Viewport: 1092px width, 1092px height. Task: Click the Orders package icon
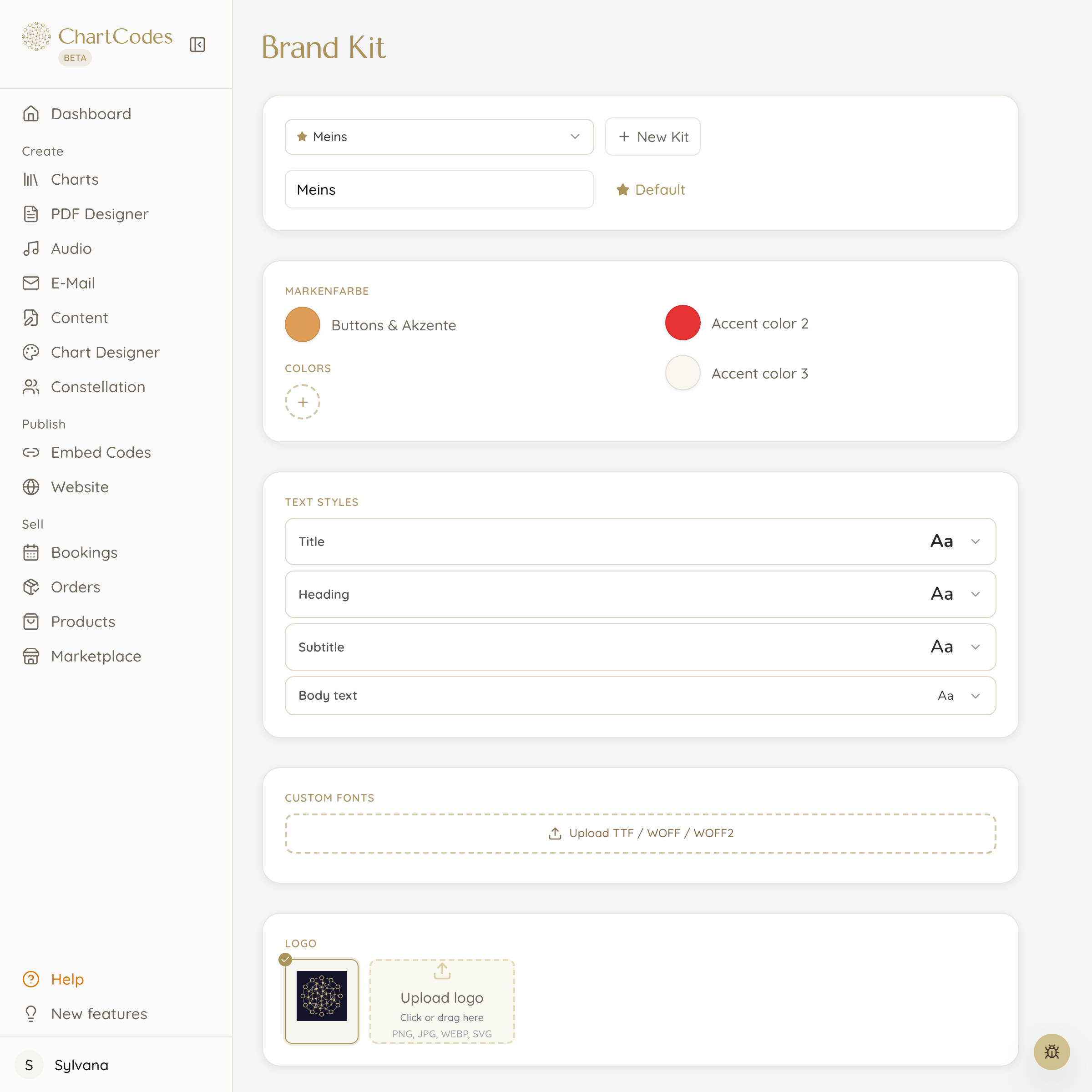coord(31,586)
